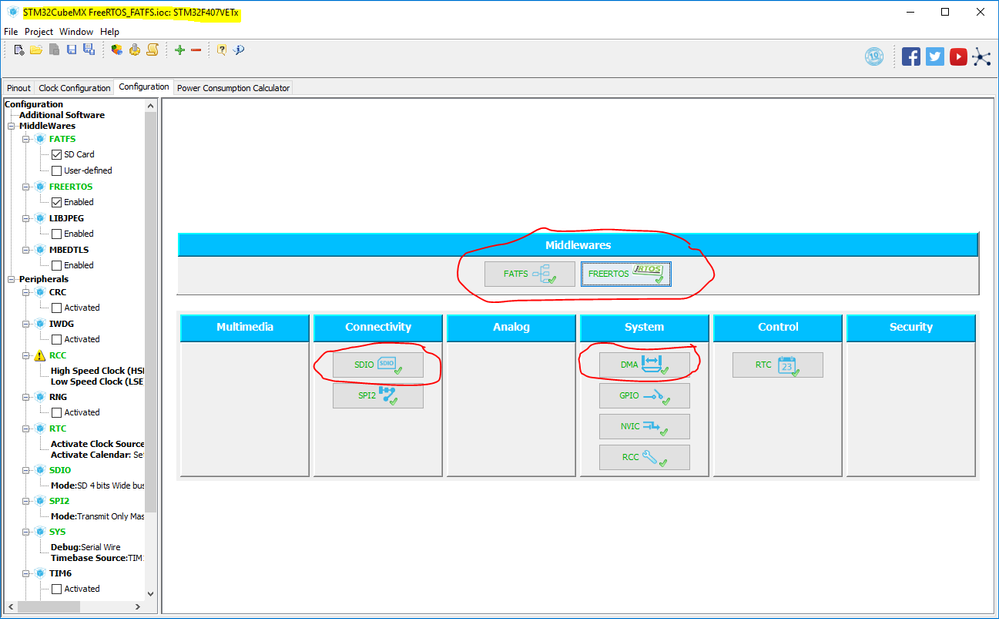Click the green plus toolbar icon
The width and height of the screenshot is (999, 619).
click(180, 50)
